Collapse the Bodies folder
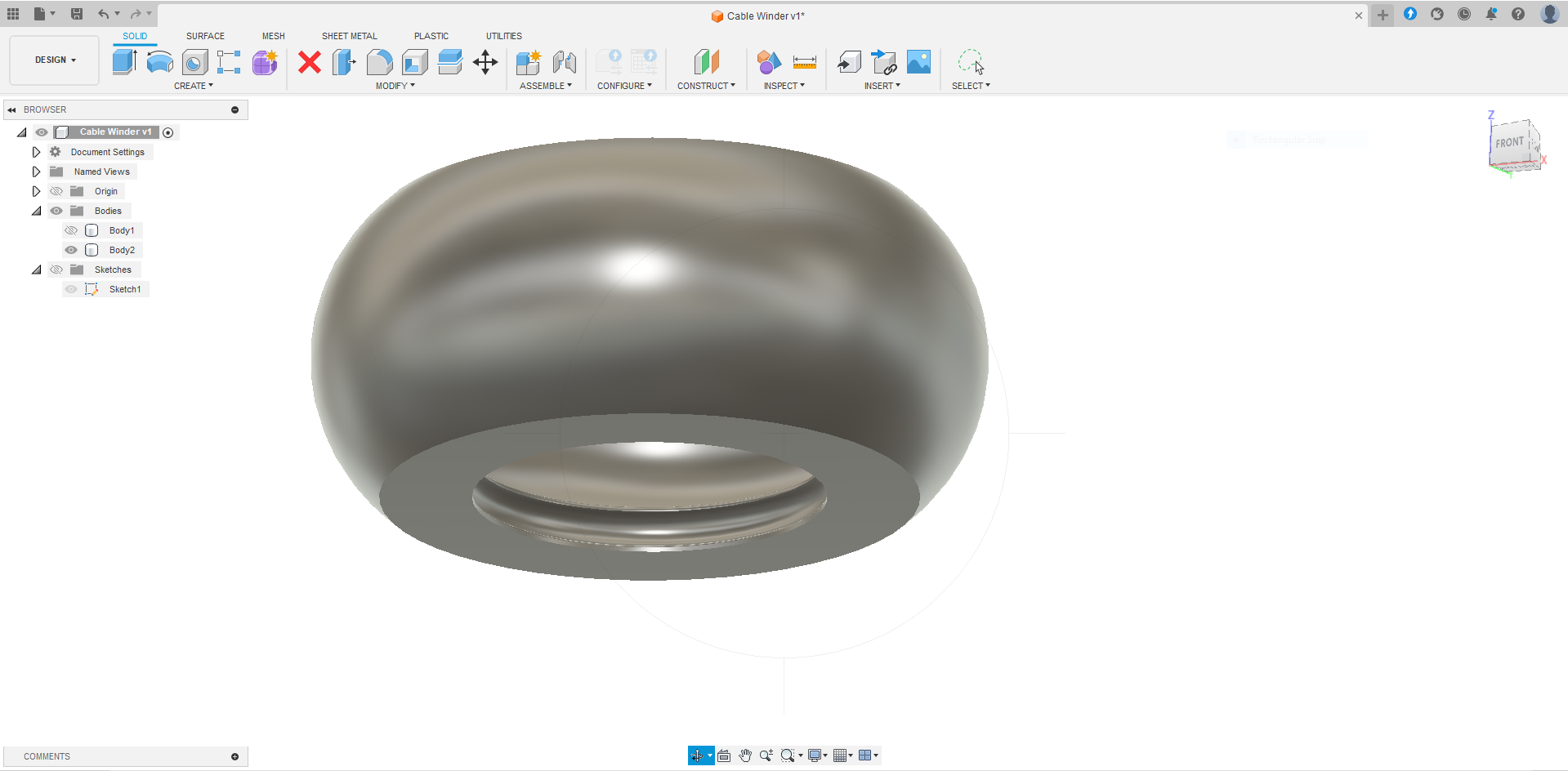 tap(36, 211)
